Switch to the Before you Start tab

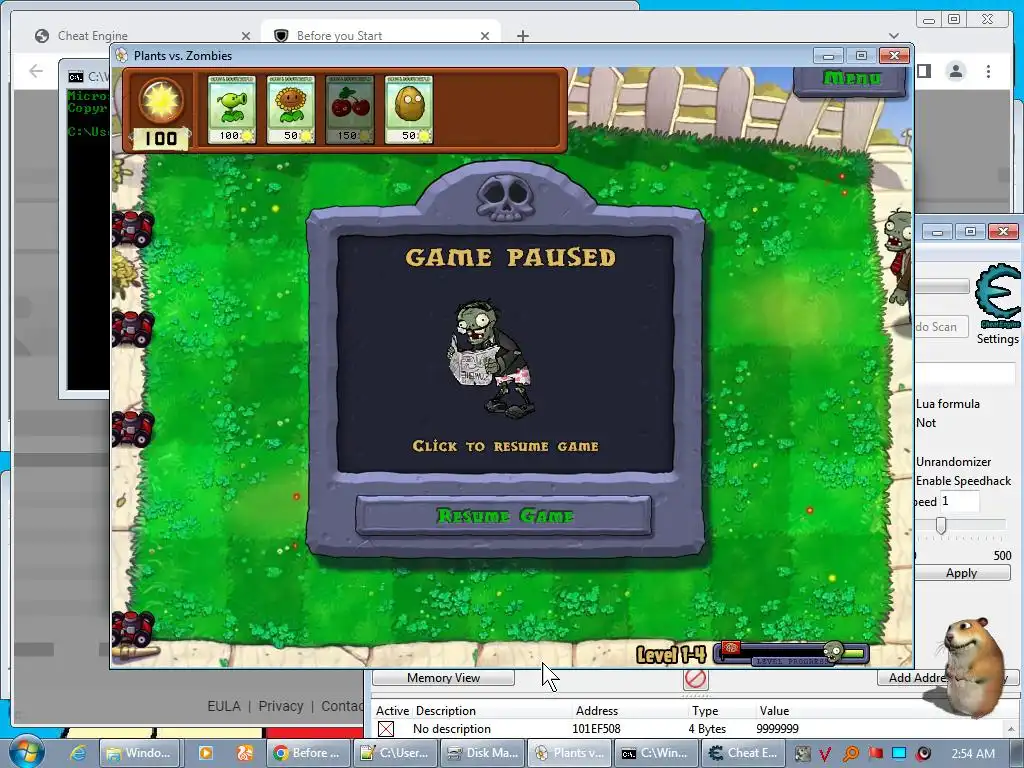tap(382, 36)
